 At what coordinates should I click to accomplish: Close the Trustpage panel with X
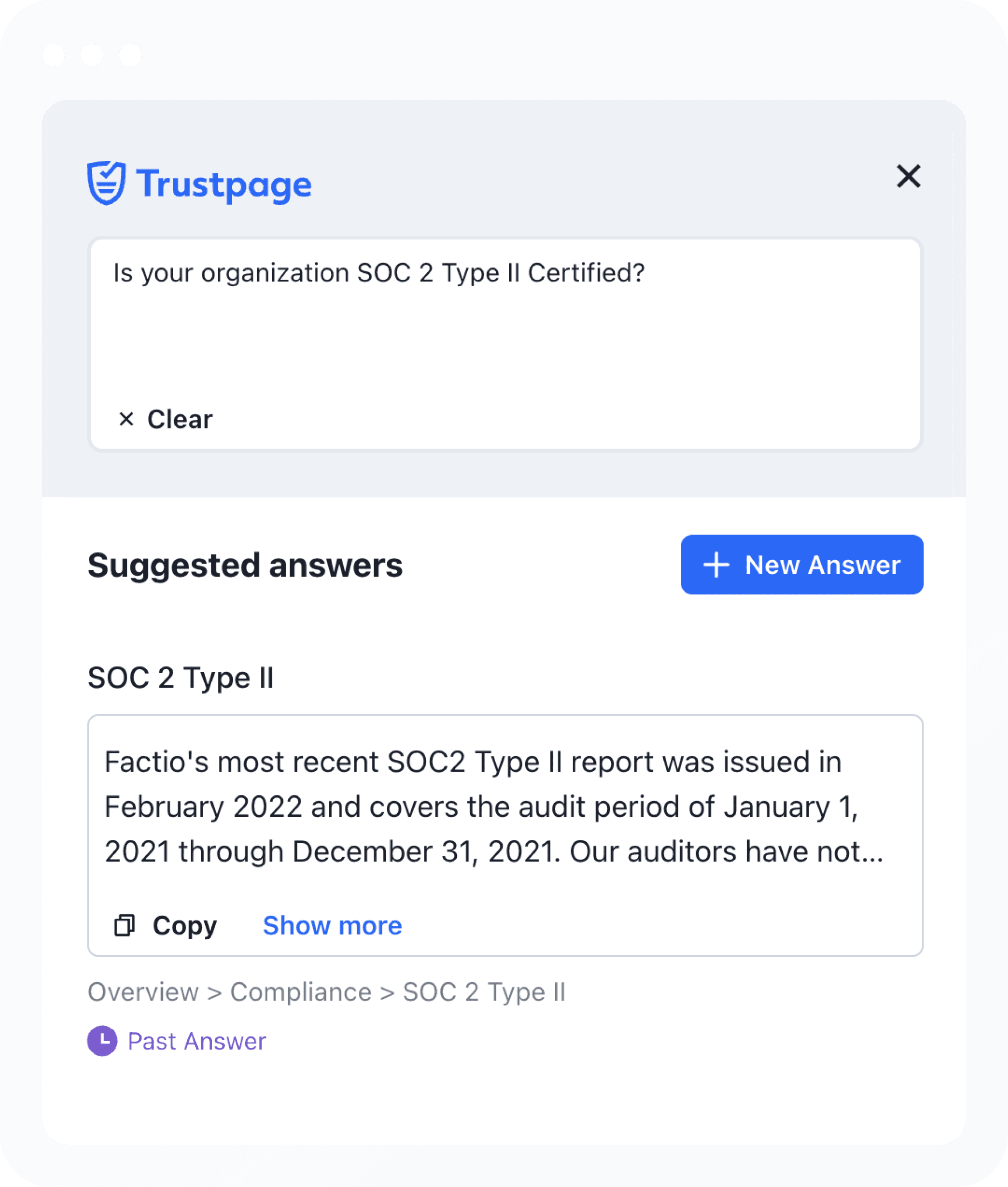tap(908, 176)
